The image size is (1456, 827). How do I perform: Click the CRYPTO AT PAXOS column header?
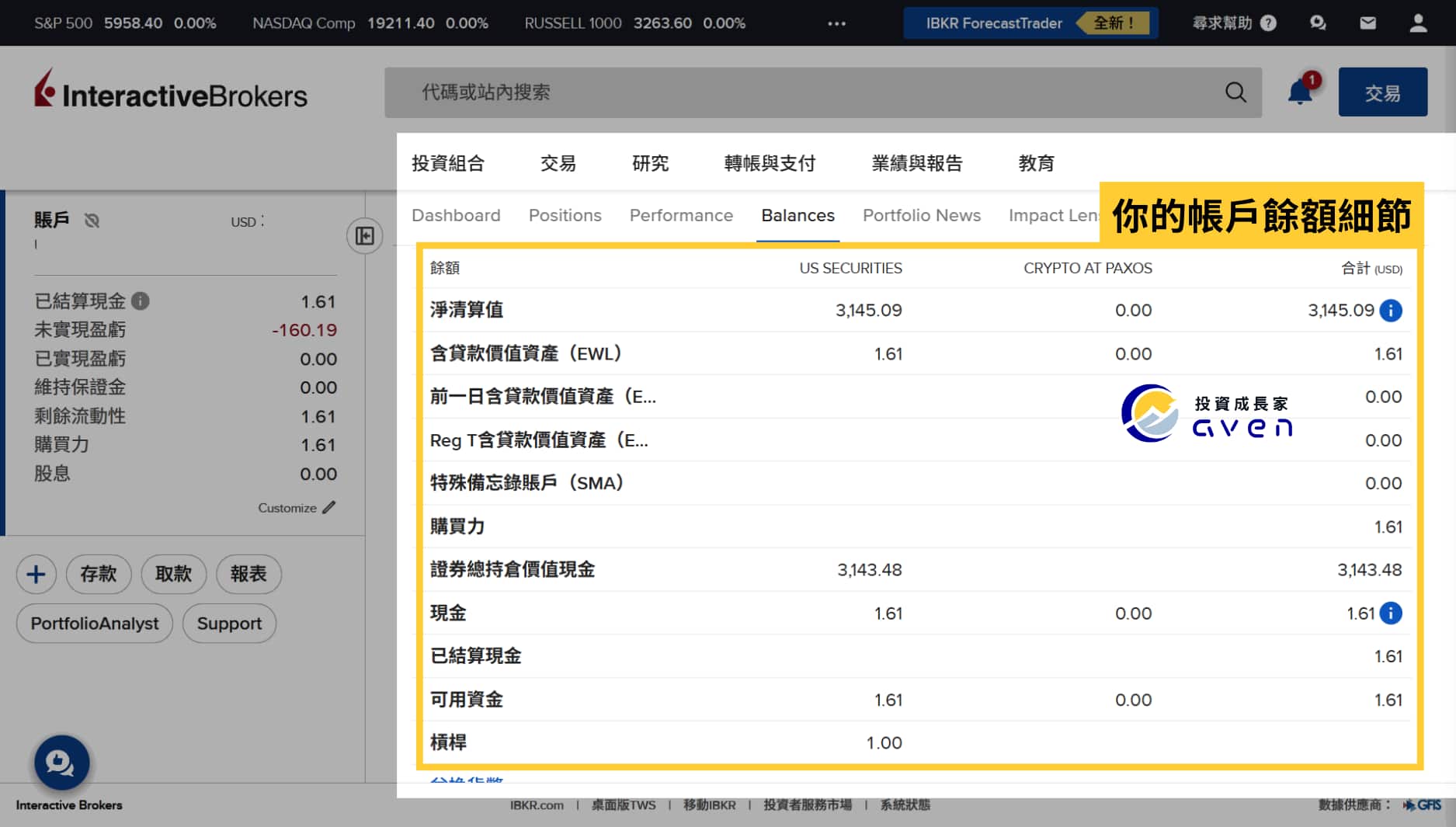click(x=1087, y=268)
